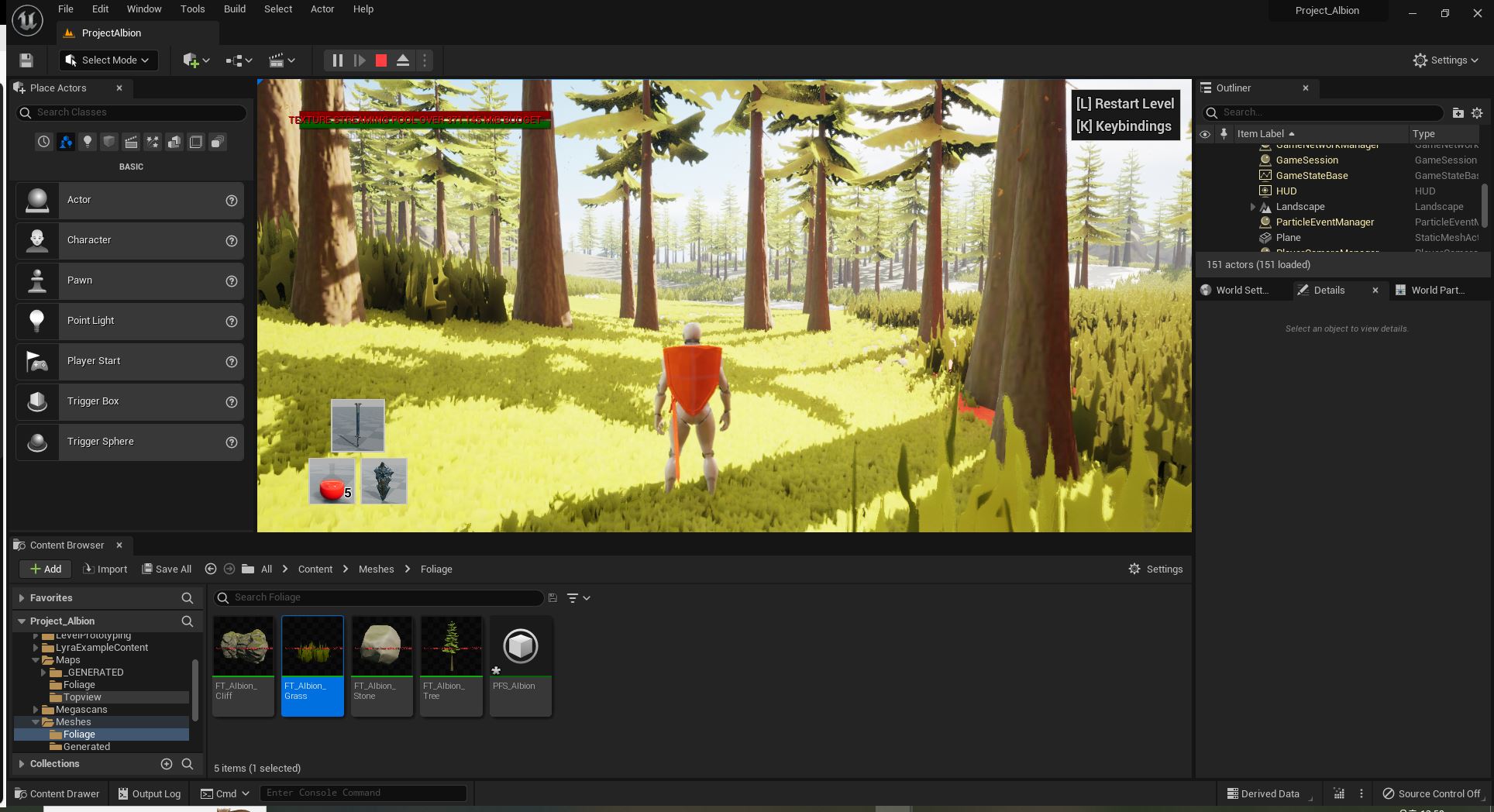Pause the running game simulation
This screenshot has width=1494, height=812.
(338, 60)
